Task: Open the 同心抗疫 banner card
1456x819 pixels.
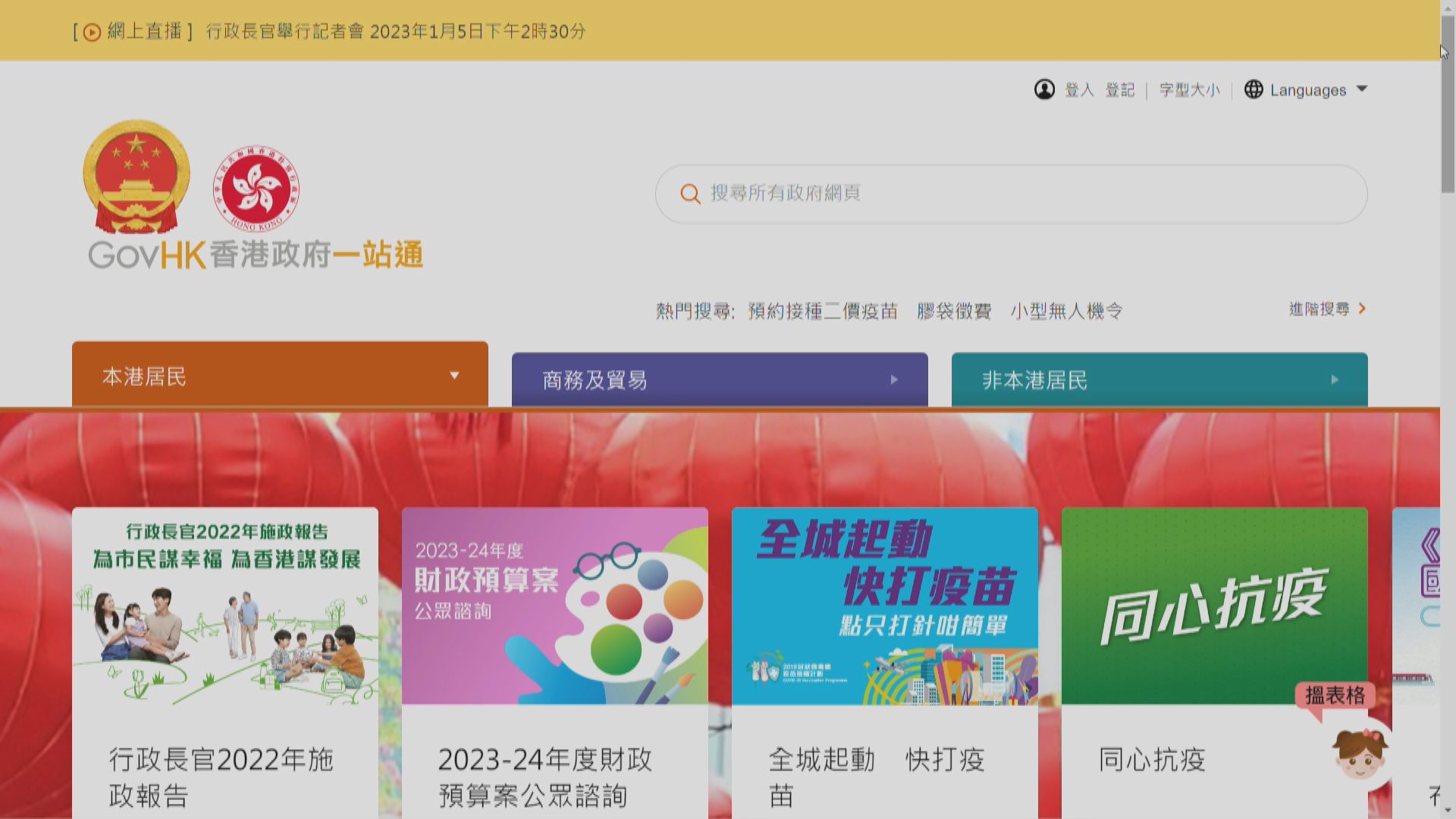Action: 1214,607
